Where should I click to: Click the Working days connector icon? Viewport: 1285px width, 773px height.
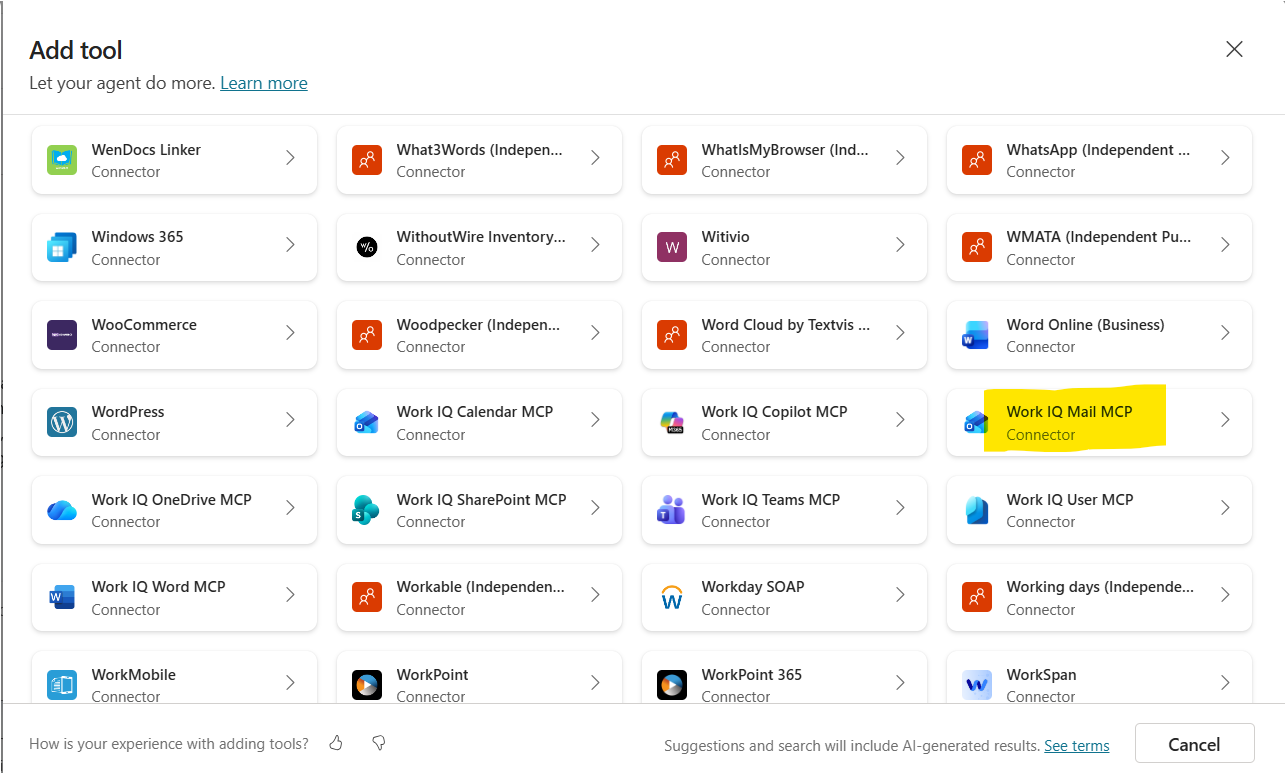(x=977, y=597)
